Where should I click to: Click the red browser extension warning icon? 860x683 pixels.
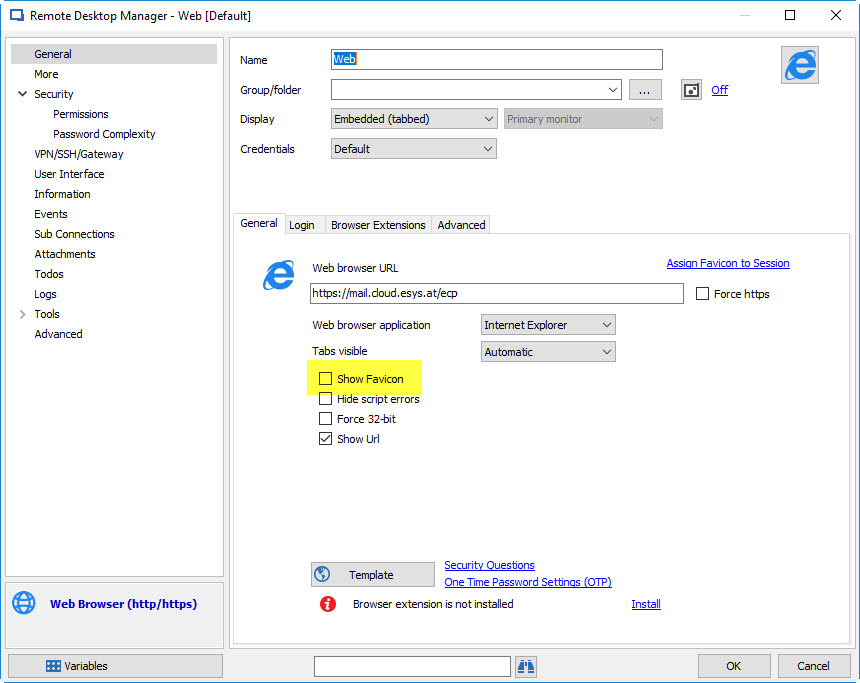pos(327,604)
